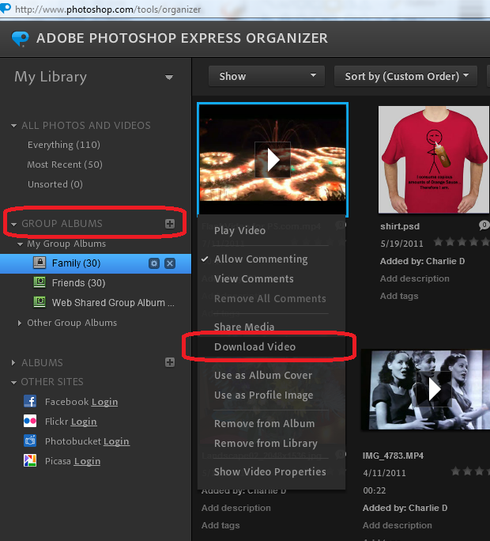The image size is (490, 541).
Task: Click the Friends album green icon
Action: 40,282
